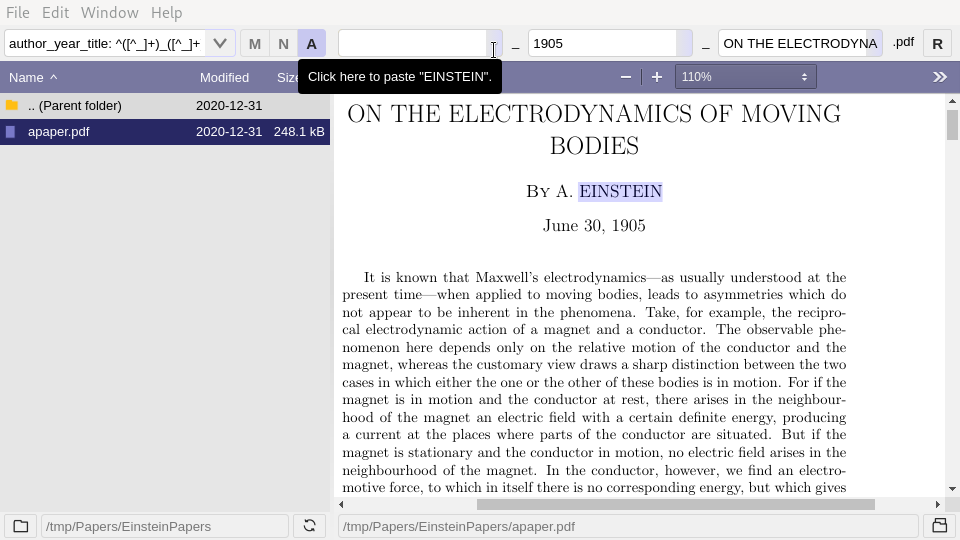The width and height of the screenshot is (960, 540).
Task: Click the PDF title ON THE ELECTRODYNAMICS
Action: coord(594,130)
